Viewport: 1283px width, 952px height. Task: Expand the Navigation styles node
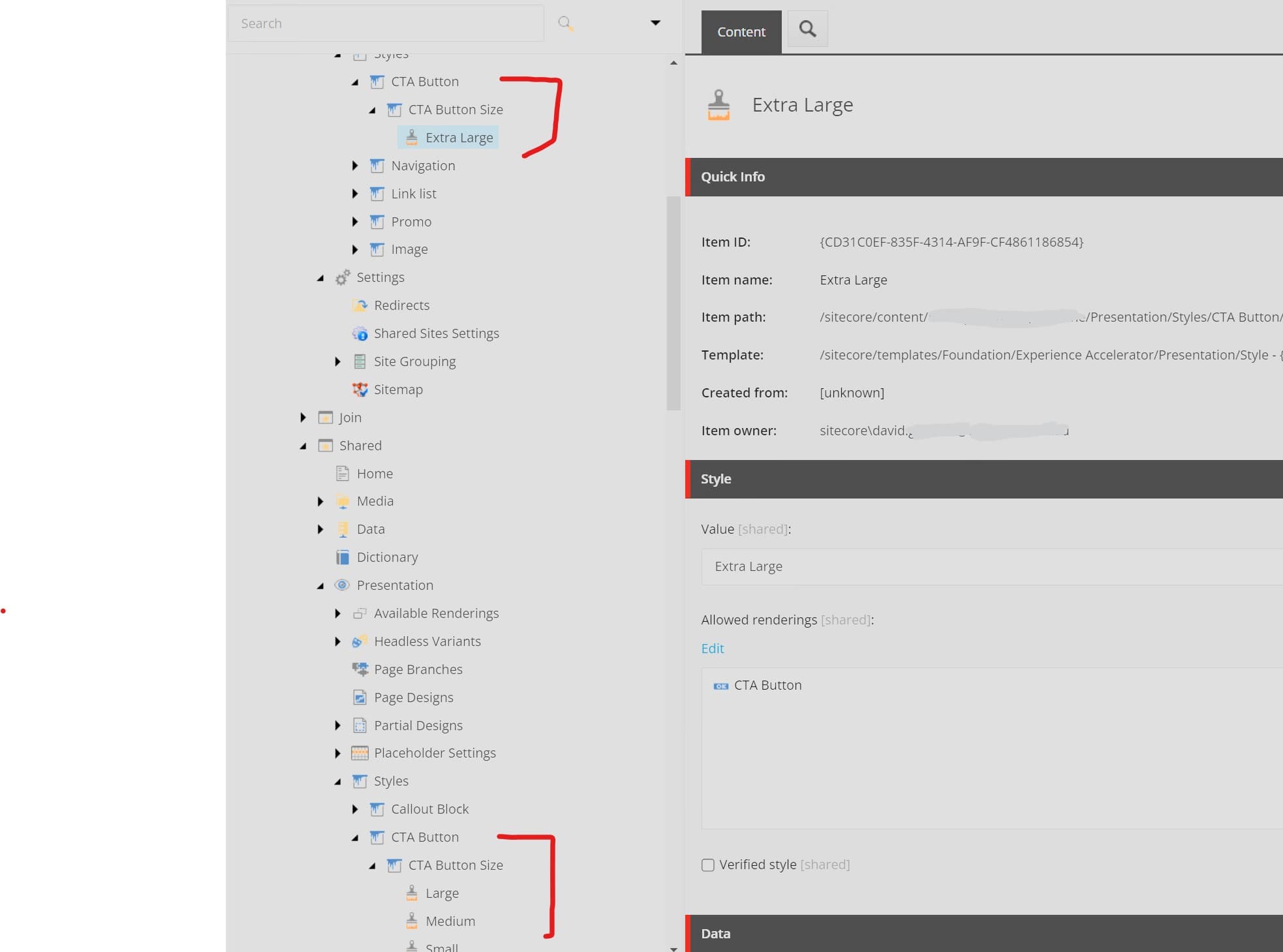pos(355,165)
